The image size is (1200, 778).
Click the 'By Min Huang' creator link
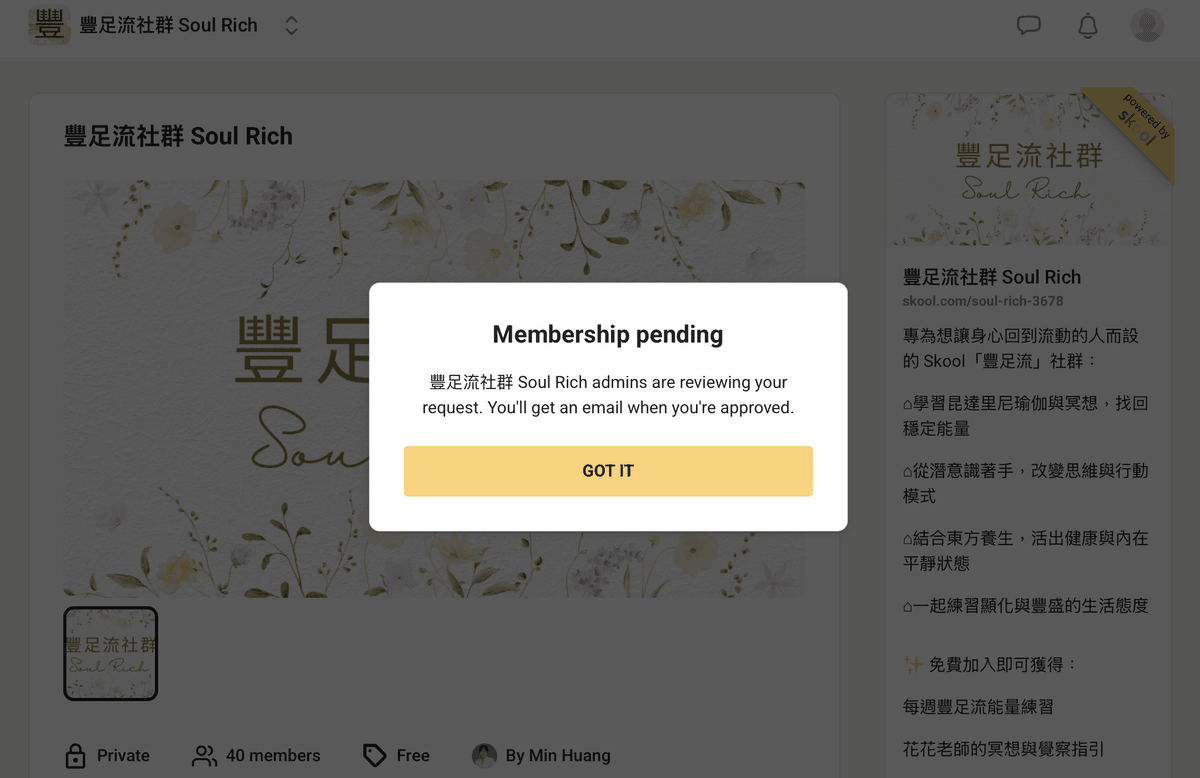[x=558, y=756]
